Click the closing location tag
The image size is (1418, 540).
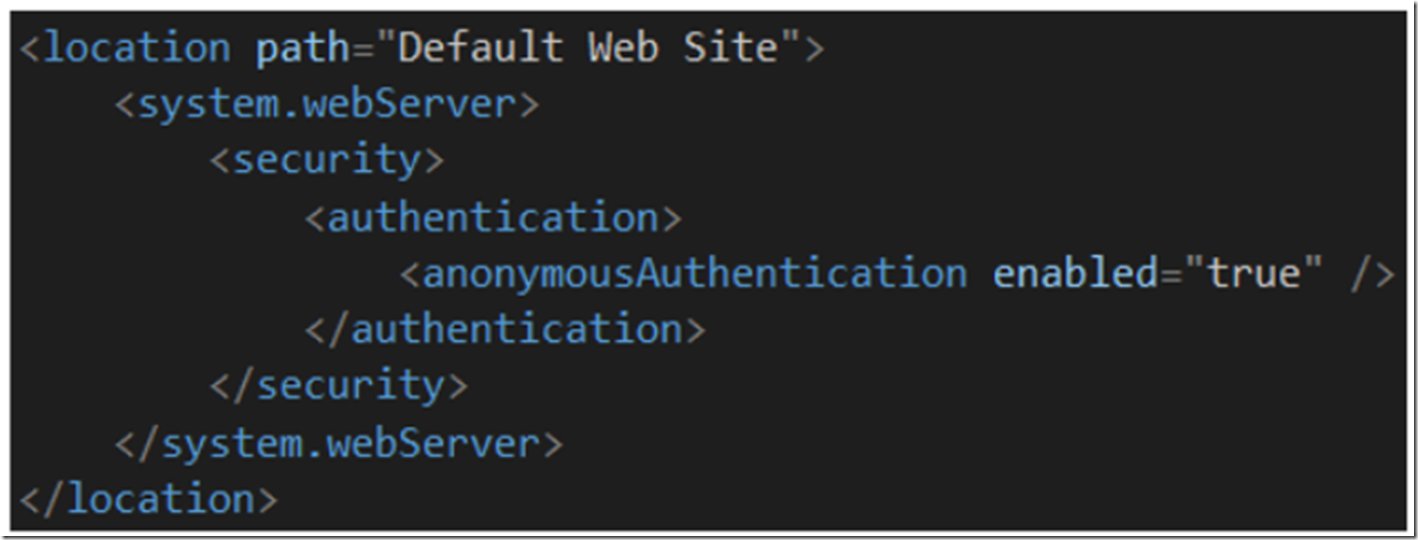pyautogui.click(x=149, y=499)
